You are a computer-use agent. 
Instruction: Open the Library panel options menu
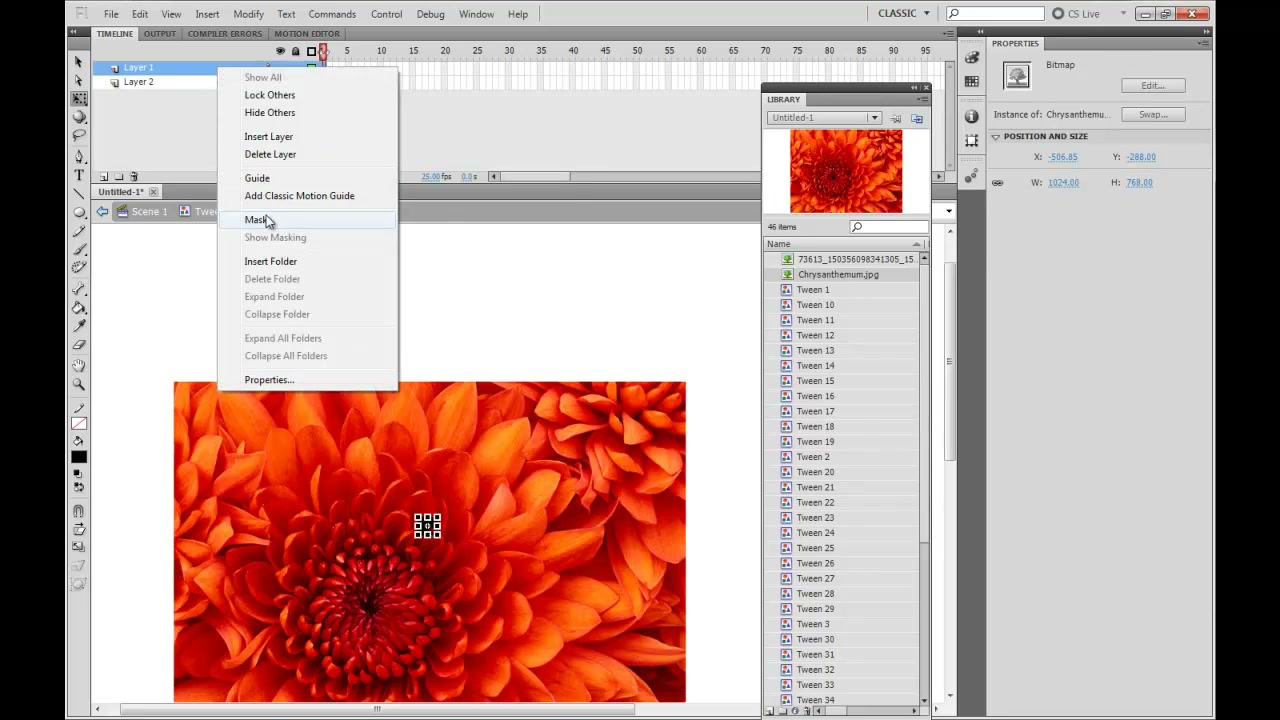(925, 99)
